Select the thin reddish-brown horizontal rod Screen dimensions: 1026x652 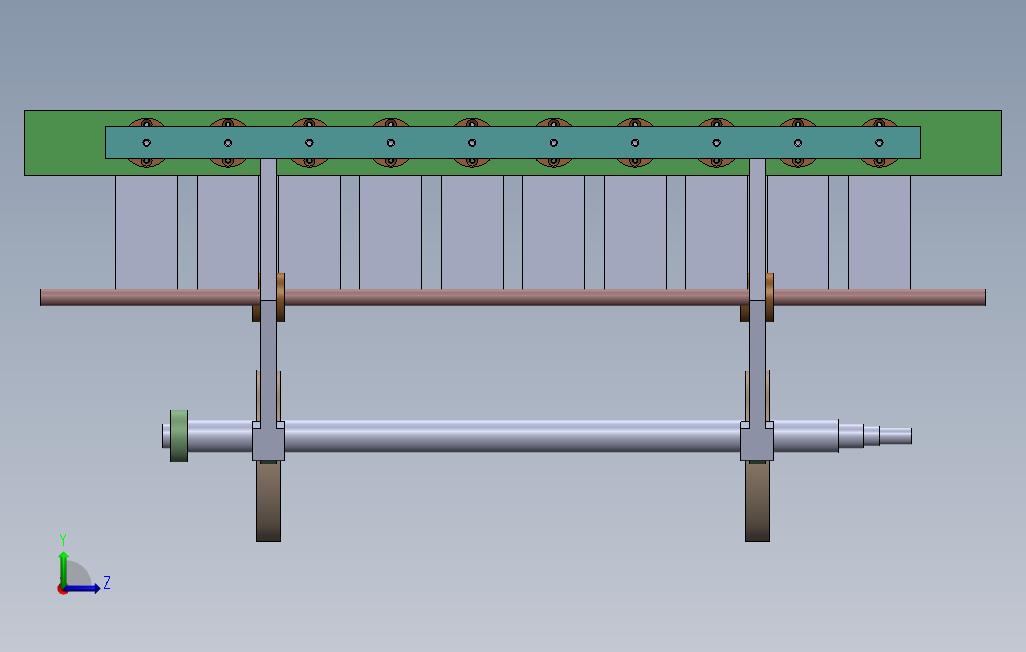[512, 298]
